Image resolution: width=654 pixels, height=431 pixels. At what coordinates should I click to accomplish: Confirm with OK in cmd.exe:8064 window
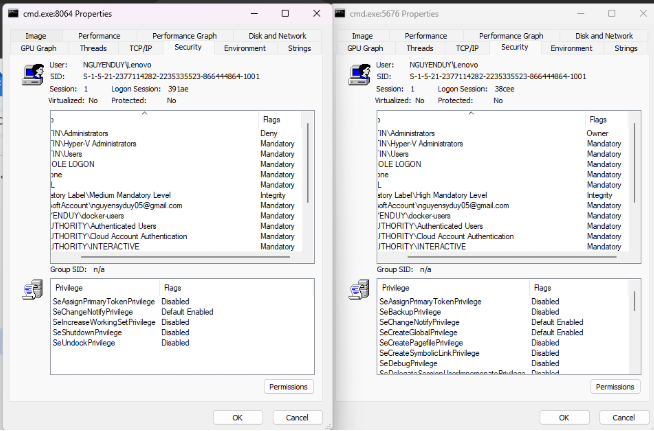[238, 418]
